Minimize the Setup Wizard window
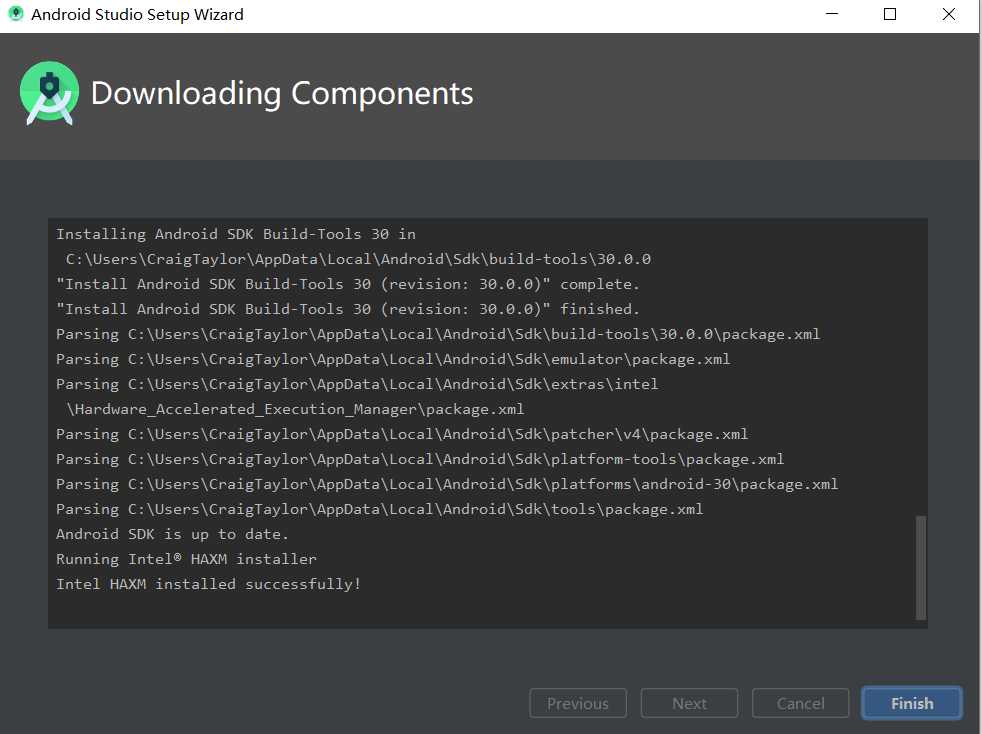The width and height of the screenshot is (982, 734). coord(832,14)
